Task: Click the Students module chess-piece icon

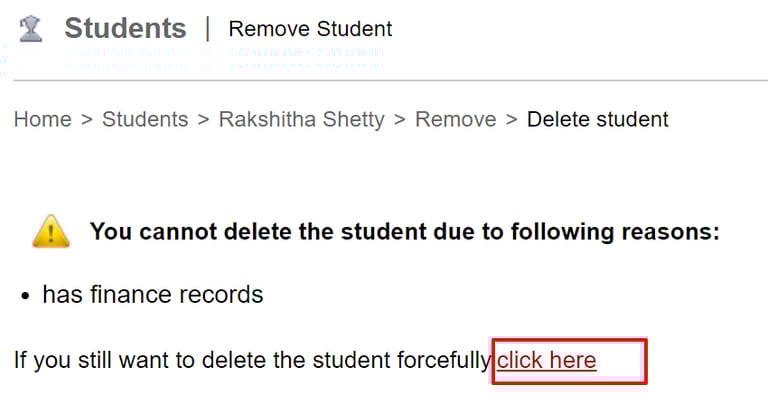Action: click(31, 29)
